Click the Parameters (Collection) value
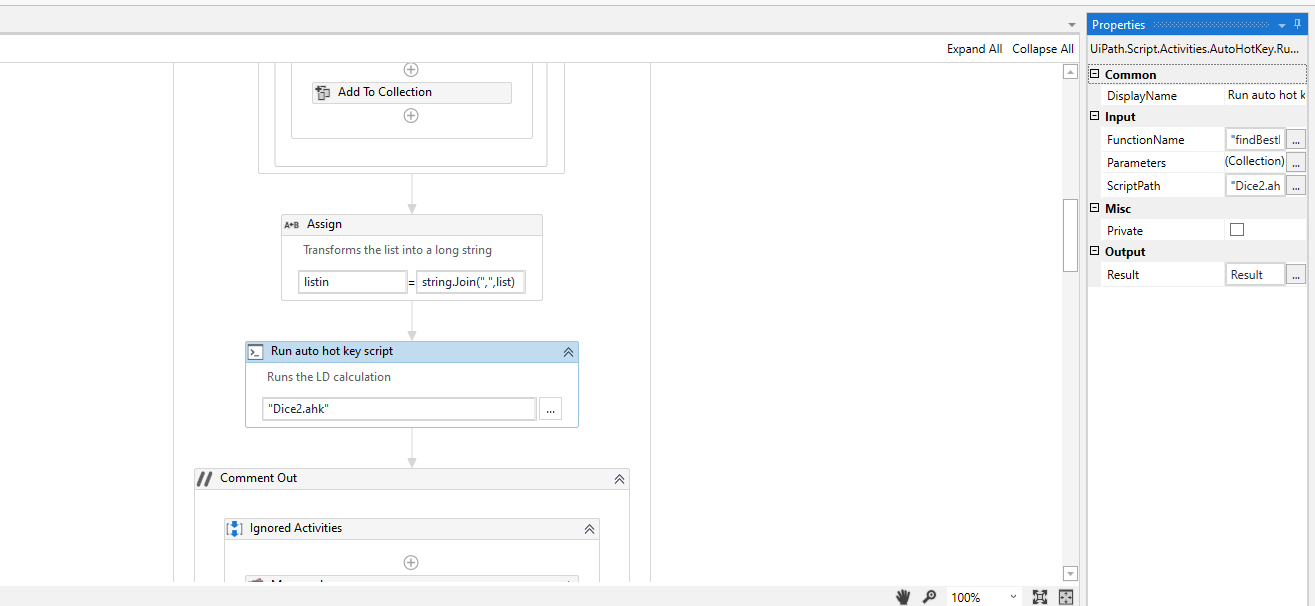The width and height of the screenshot is (1315, 606). pyautogui.click(x=1254, y=162)
